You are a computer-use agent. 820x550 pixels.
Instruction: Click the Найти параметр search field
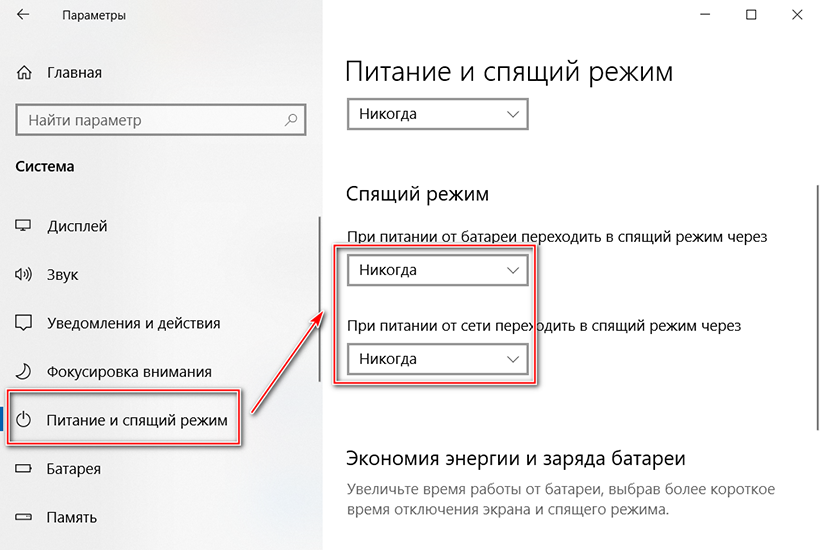pyautogui.click(x=150, y=120)
